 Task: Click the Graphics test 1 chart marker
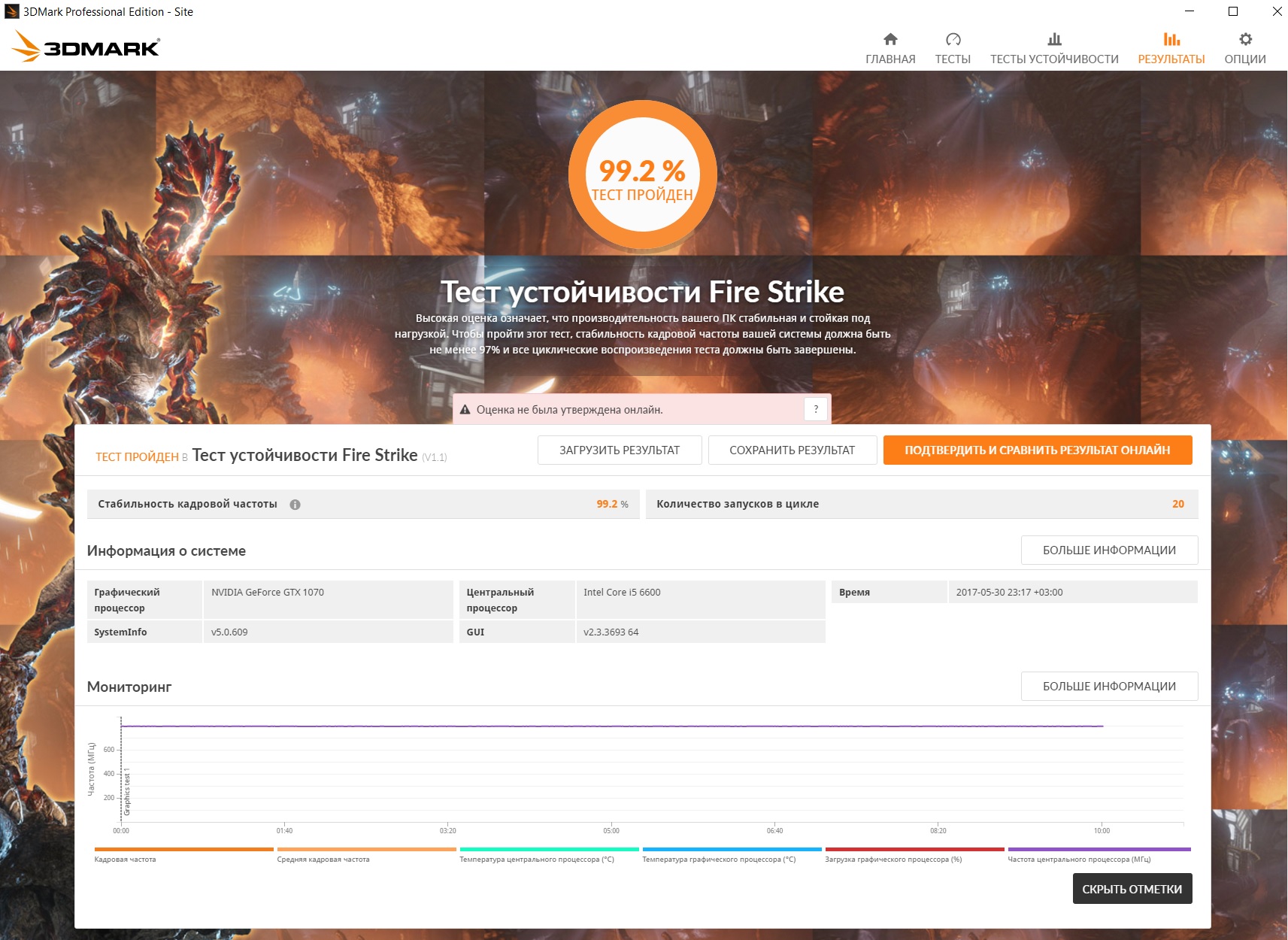click(127, 793)
